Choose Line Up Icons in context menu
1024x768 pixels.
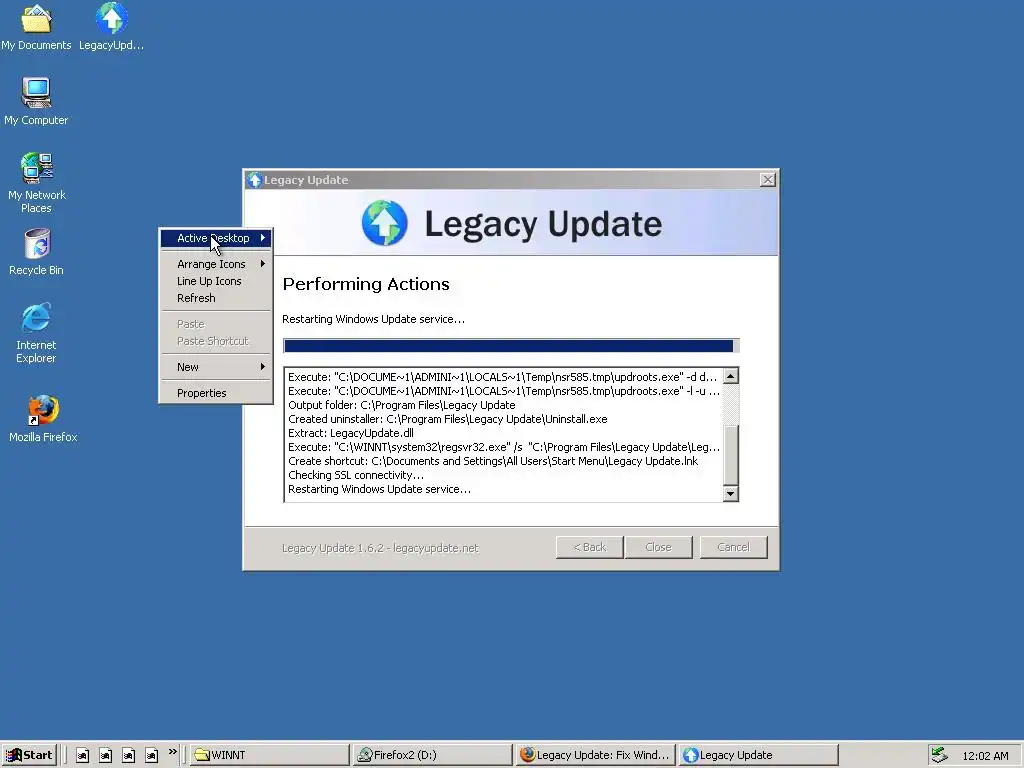(216, 281)
